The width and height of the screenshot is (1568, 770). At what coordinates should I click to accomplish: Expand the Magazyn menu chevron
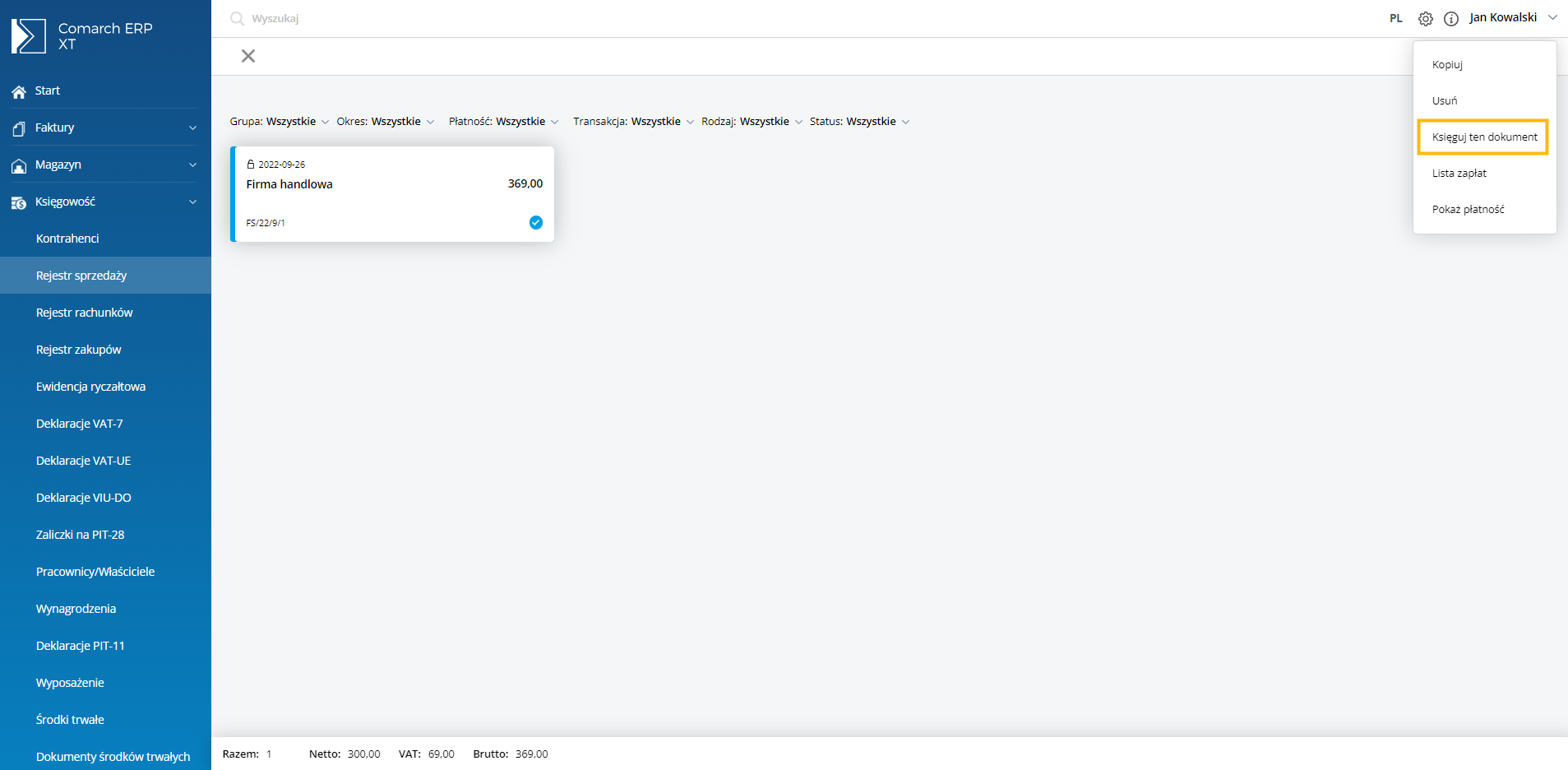(193, 165)
